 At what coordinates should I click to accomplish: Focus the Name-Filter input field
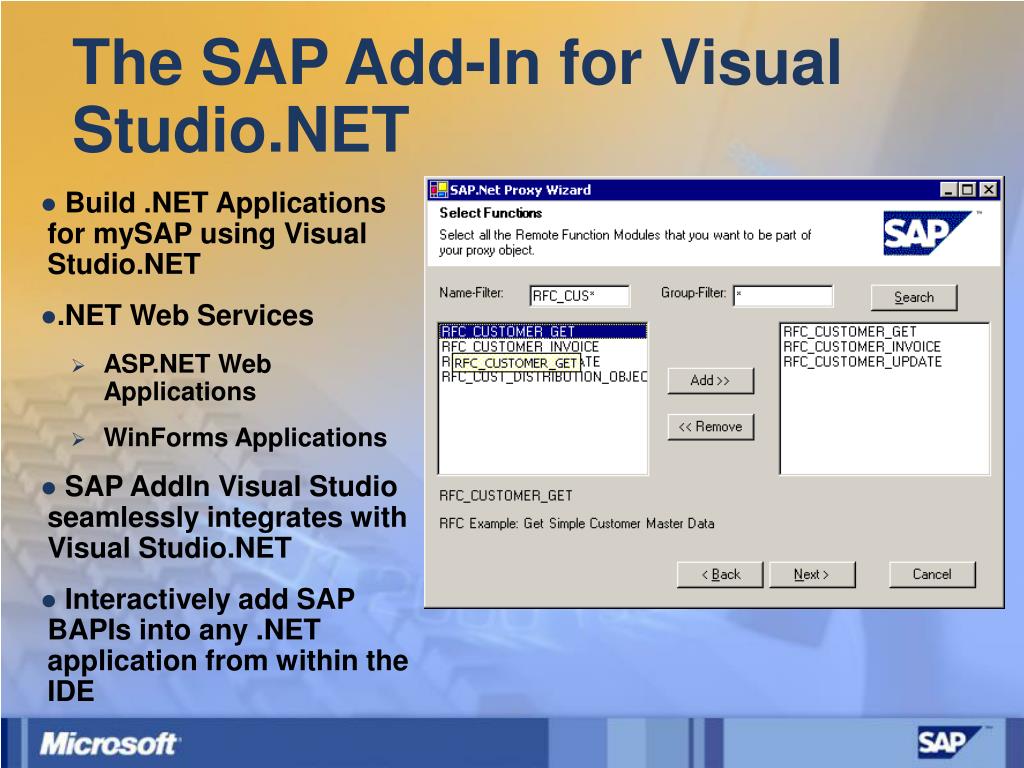pyautogui.click(x=579, y=296)
